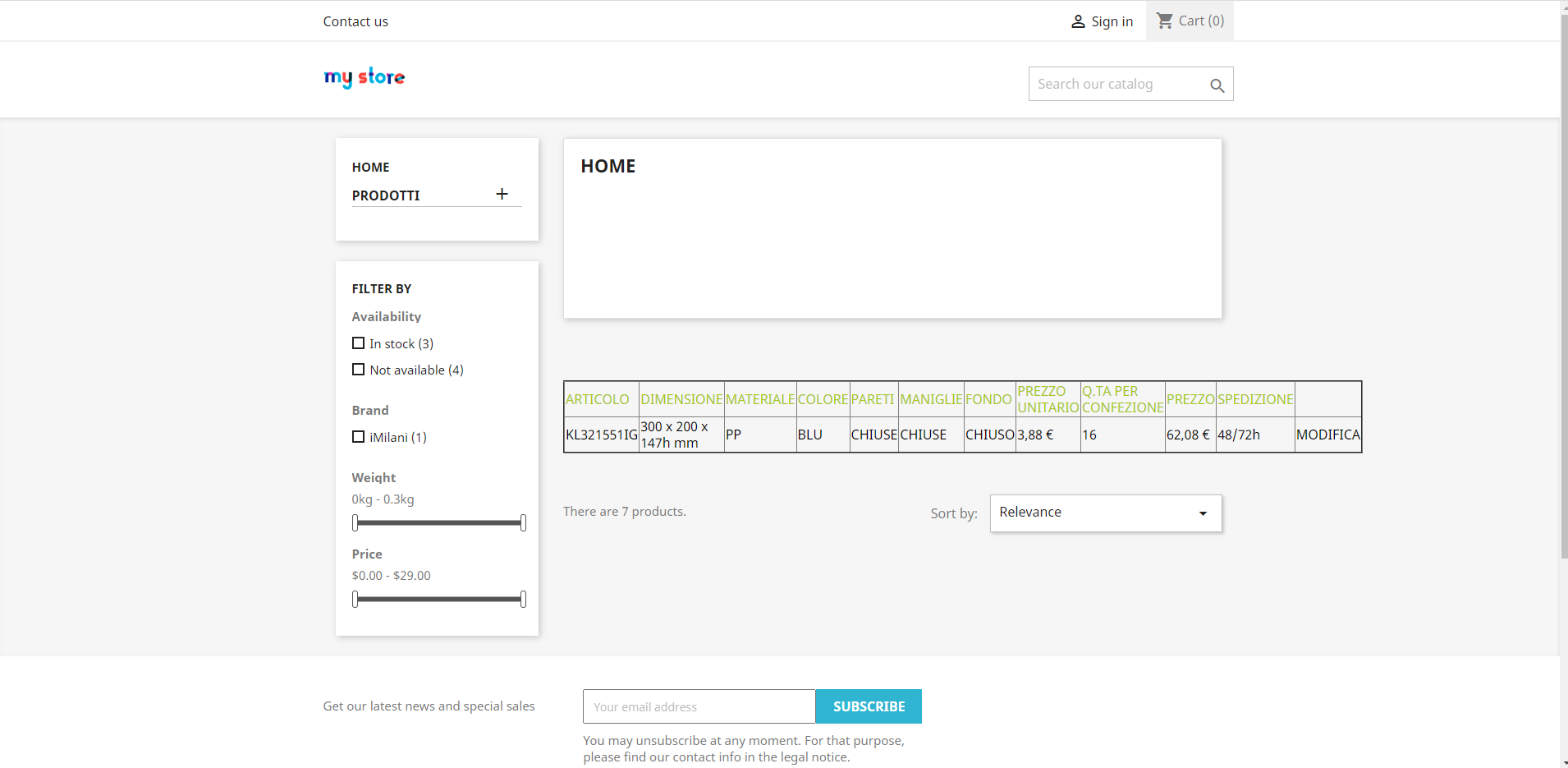
Task: Check the Not available filter
Action: 358,370
